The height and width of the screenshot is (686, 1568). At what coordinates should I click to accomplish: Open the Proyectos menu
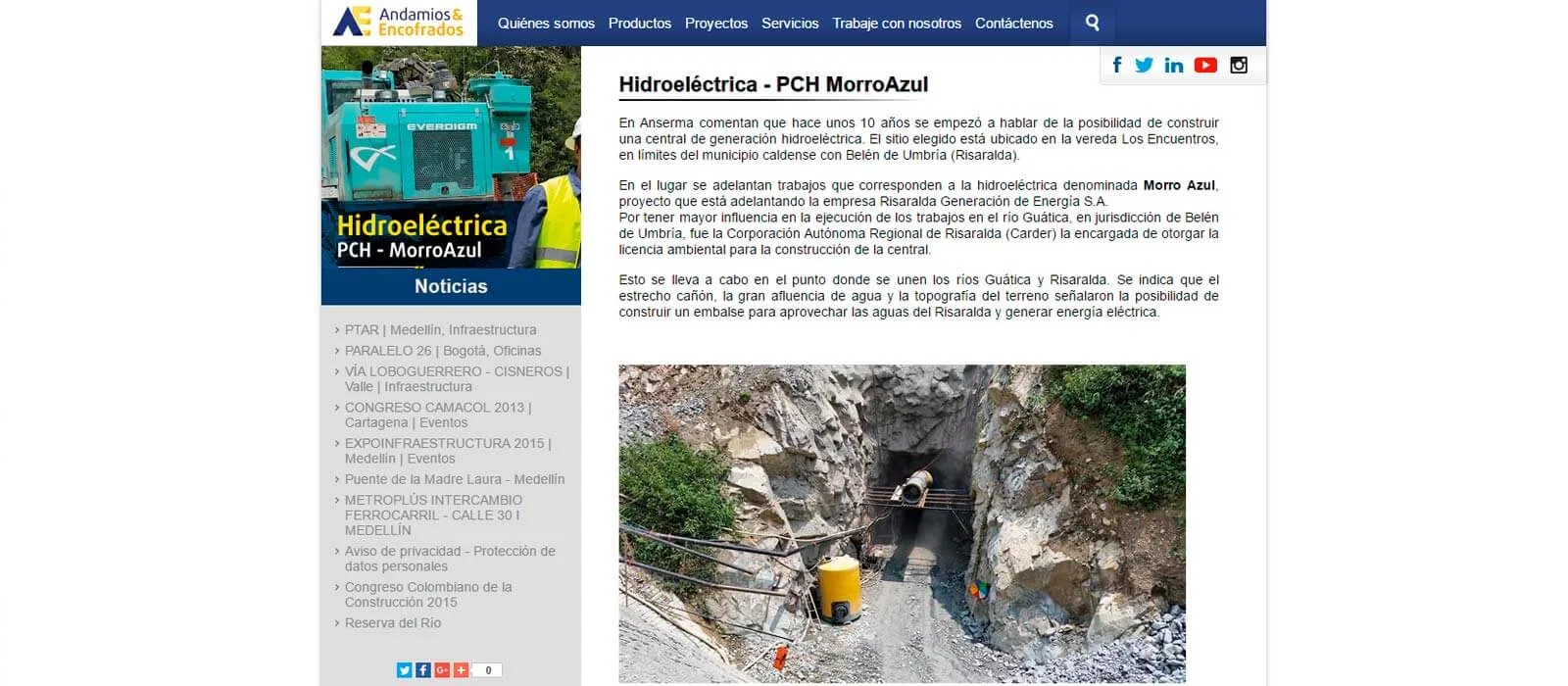tap(716, 24)
